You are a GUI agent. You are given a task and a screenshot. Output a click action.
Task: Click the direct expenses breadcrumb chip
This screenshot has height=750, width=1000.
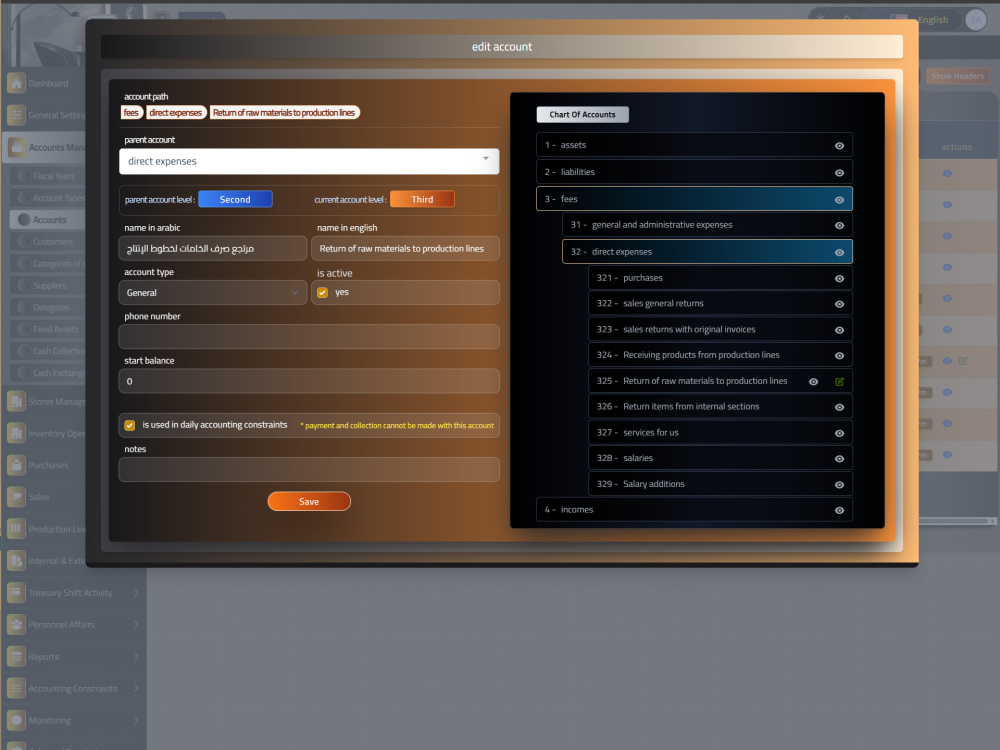176,113
